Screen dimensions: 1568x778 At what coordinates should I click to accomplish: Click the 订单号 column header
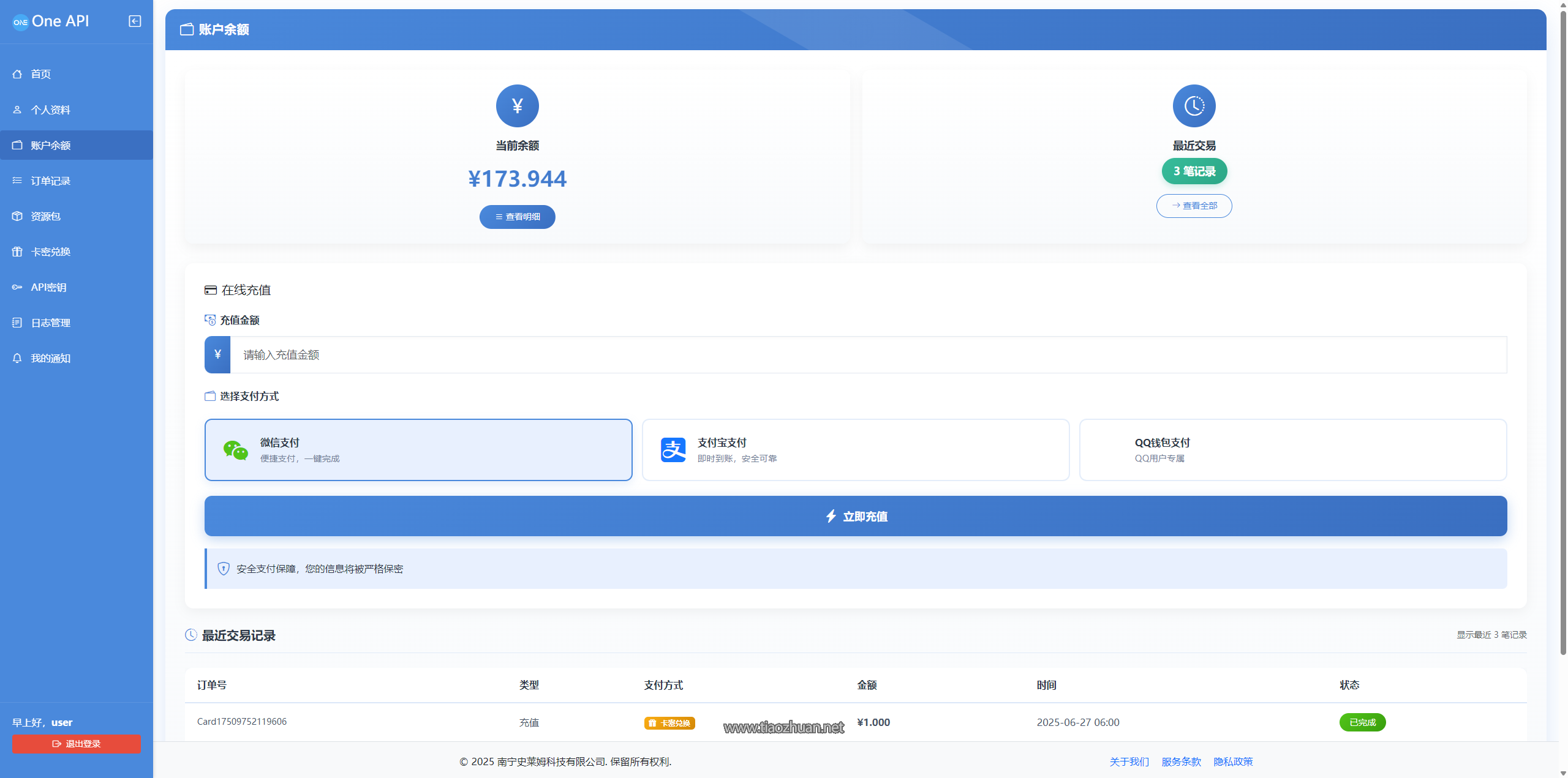212,685
